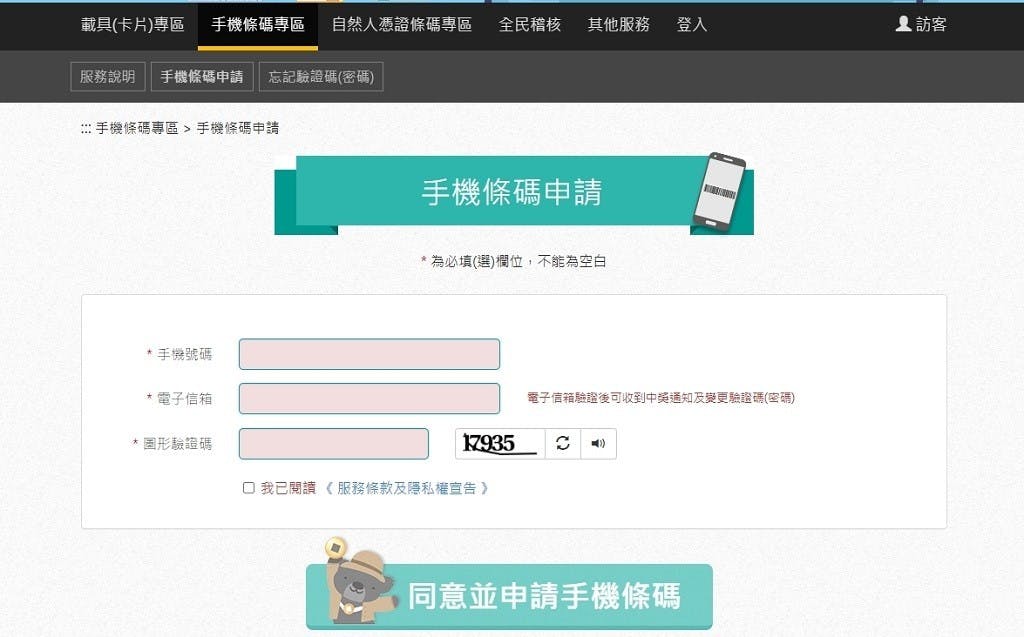Viewport: 1024px width, 637px height.
Task: Click the 17935 captcha image
Action: tap(500, 444)
